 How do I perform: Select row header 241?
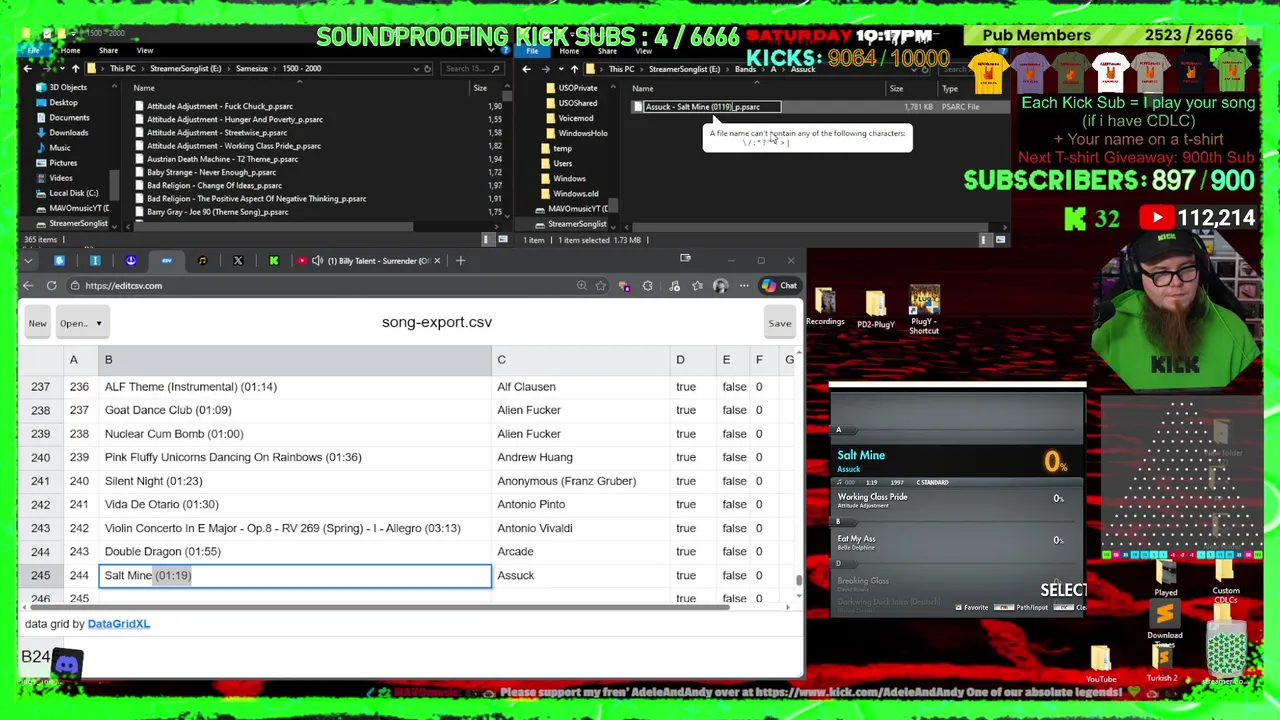pyautogui.click(x=40, y=481)
